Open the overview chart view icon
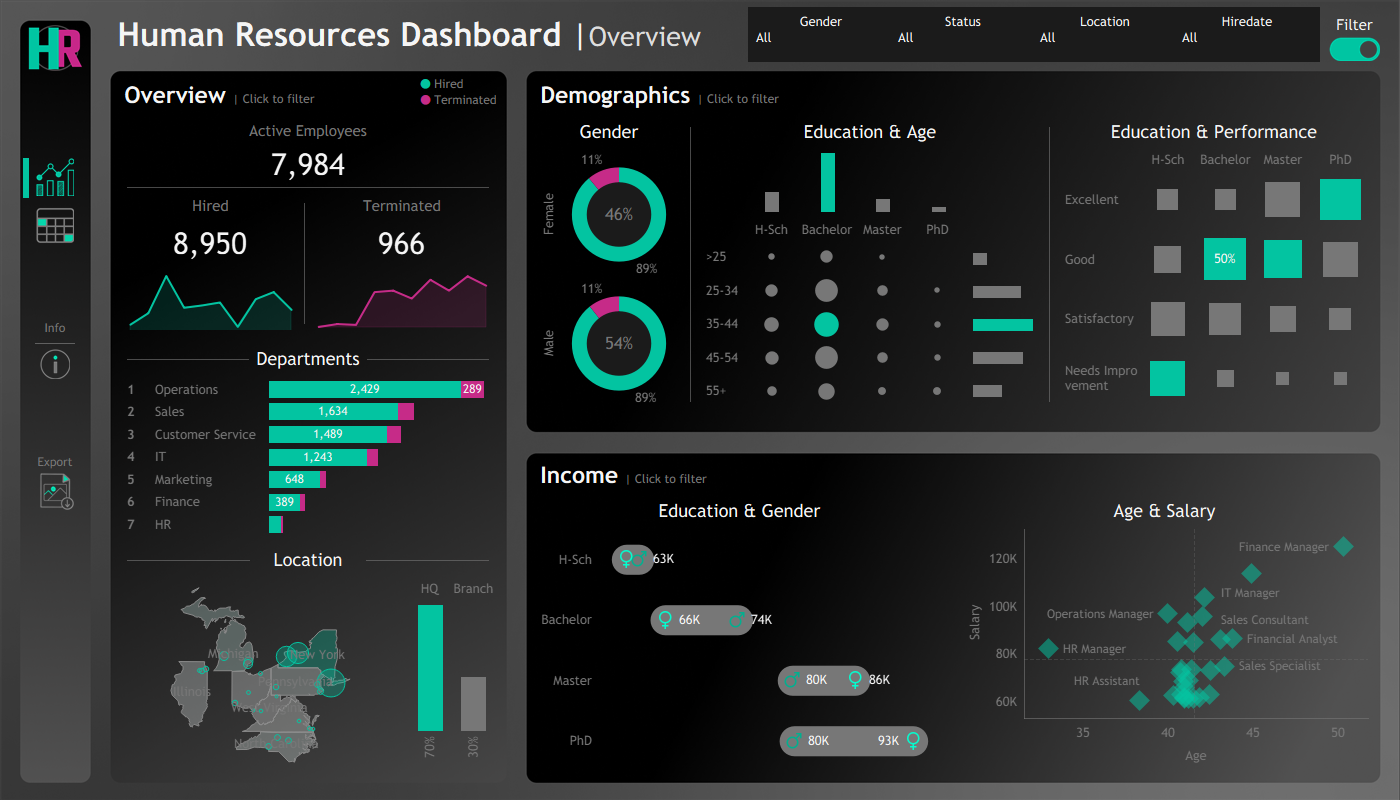The image size is (1400, 800). [x=55, y=177]
